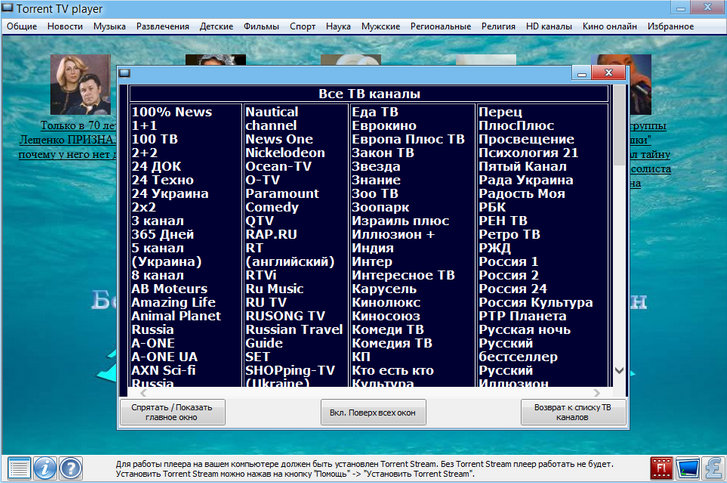The height and width of the screenshot is (483, 727).
Task: Select the Развлечения menu item
Action: click(x=163, y=26)
